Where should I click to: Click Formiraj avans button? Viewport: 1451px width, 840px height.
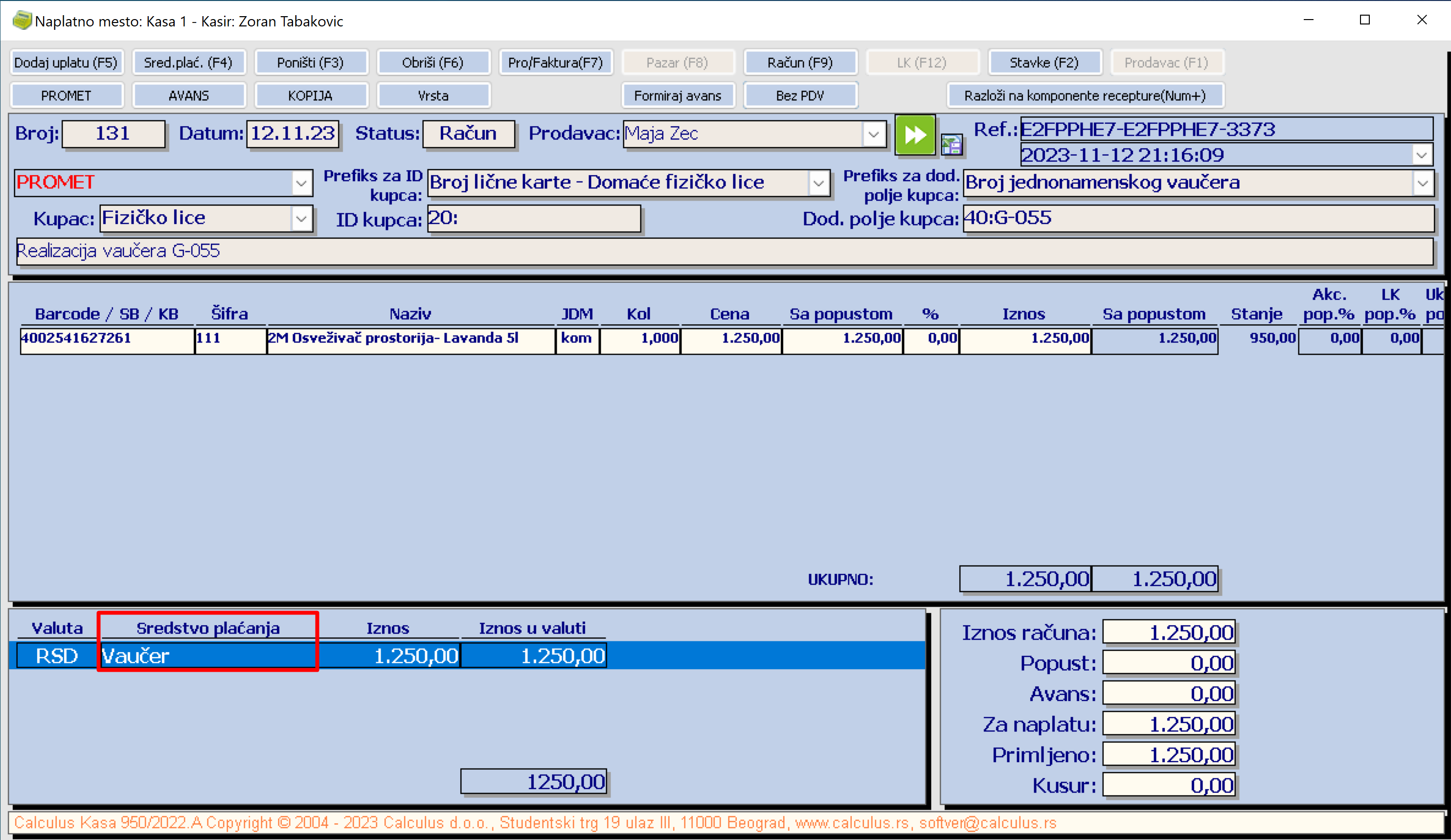click(677, 95)
